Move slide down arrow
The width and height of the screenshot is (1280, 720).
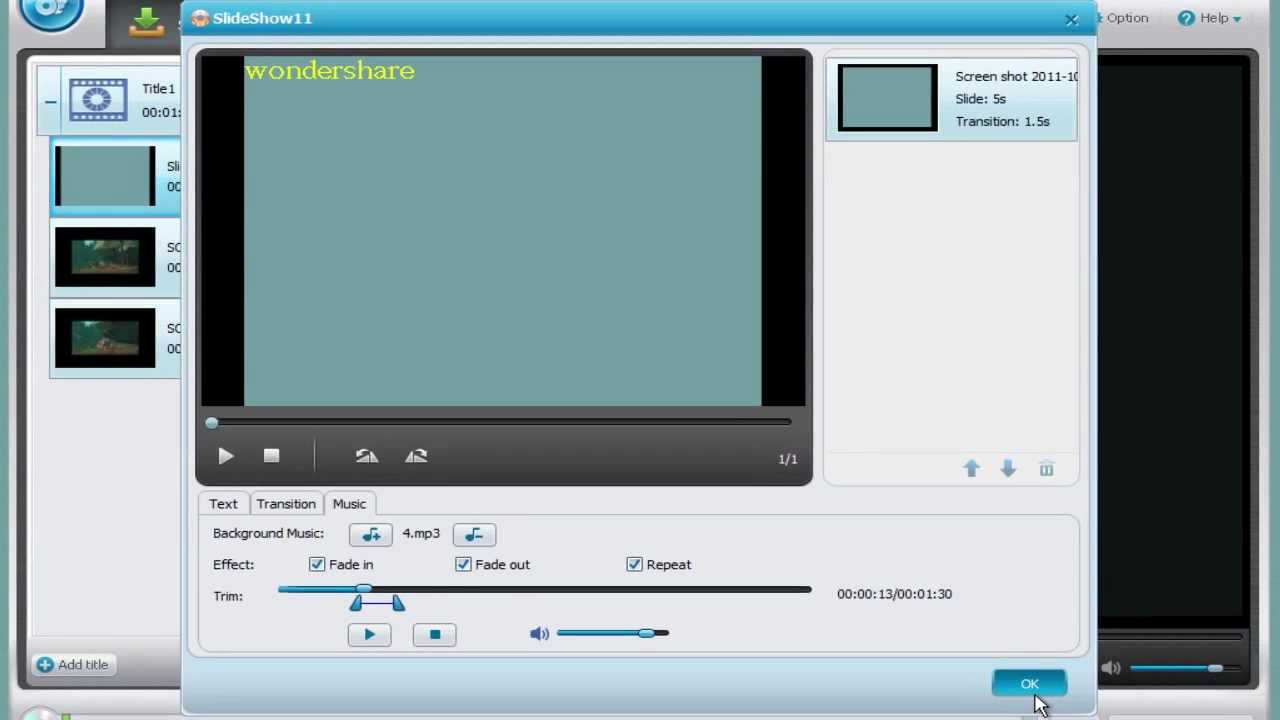[x=1008, y=468]
